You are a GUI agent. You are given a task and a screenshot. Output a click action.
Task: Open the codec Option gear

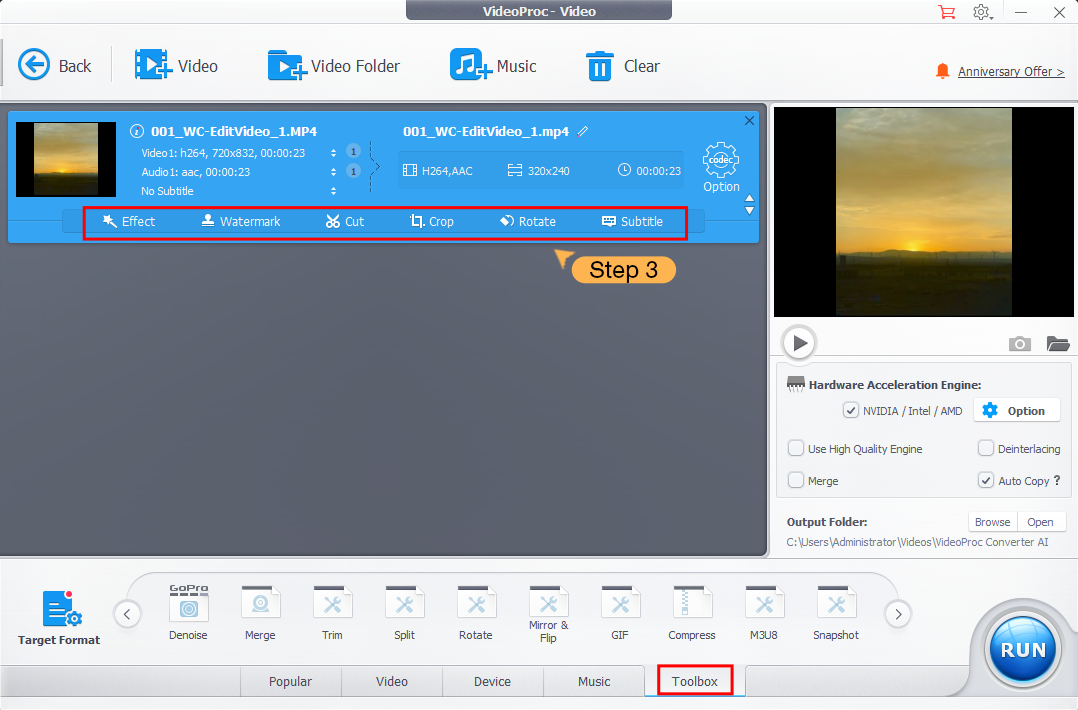(720, 167)
